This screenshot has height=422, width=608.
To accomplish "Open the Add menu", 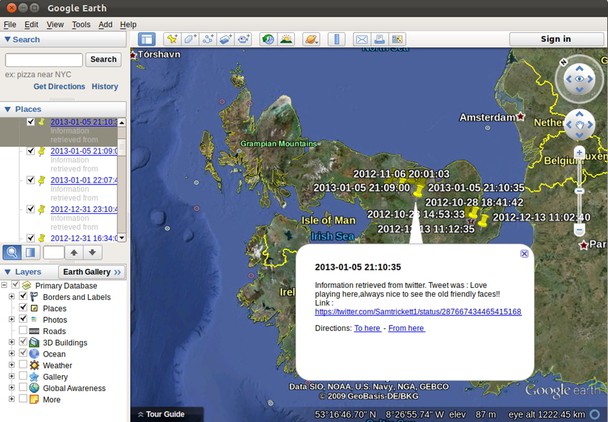I will [105, 24].
